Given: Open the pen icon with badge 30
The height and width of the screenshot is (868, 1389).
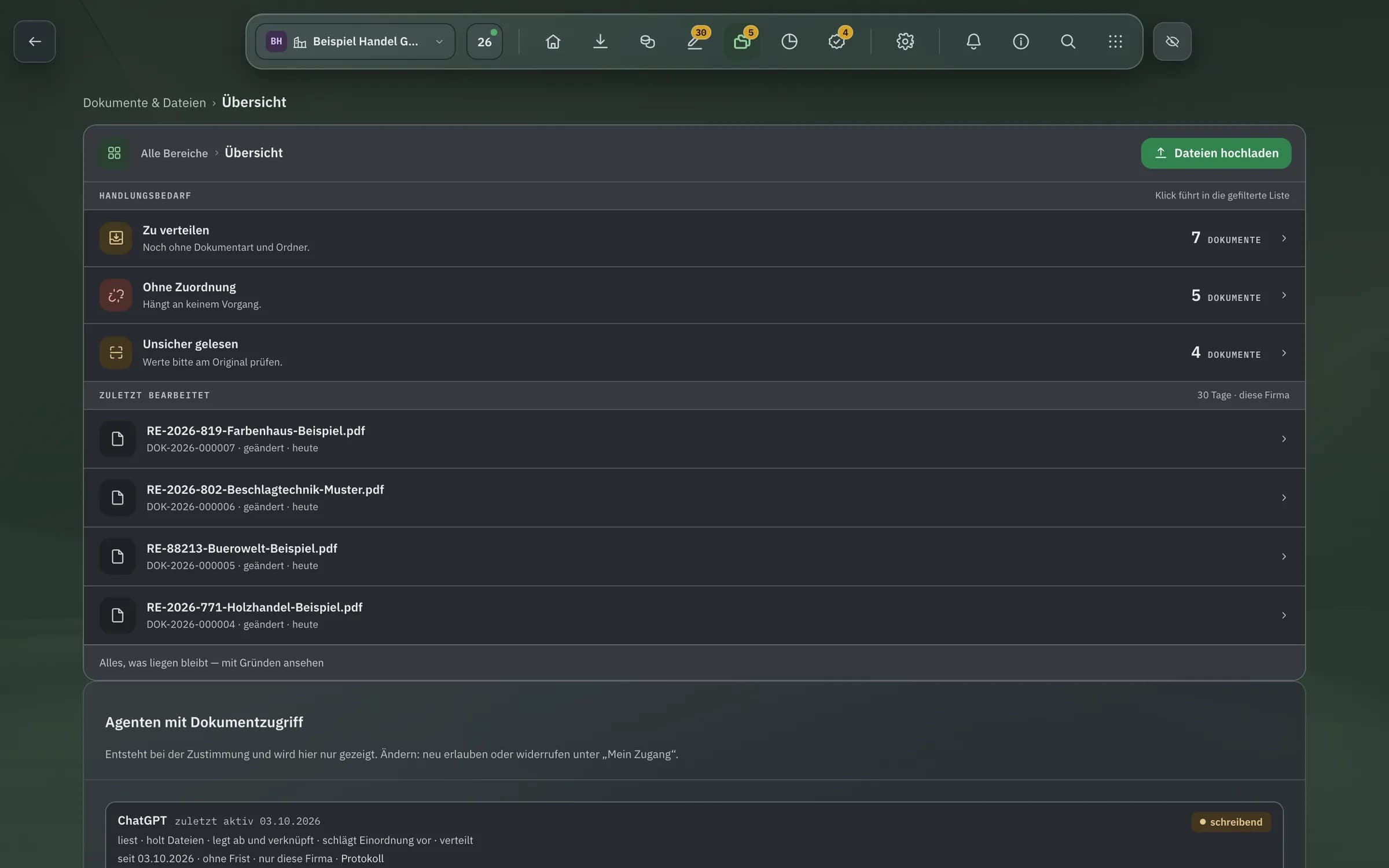Looking at the screenshot, I should 694,41.
